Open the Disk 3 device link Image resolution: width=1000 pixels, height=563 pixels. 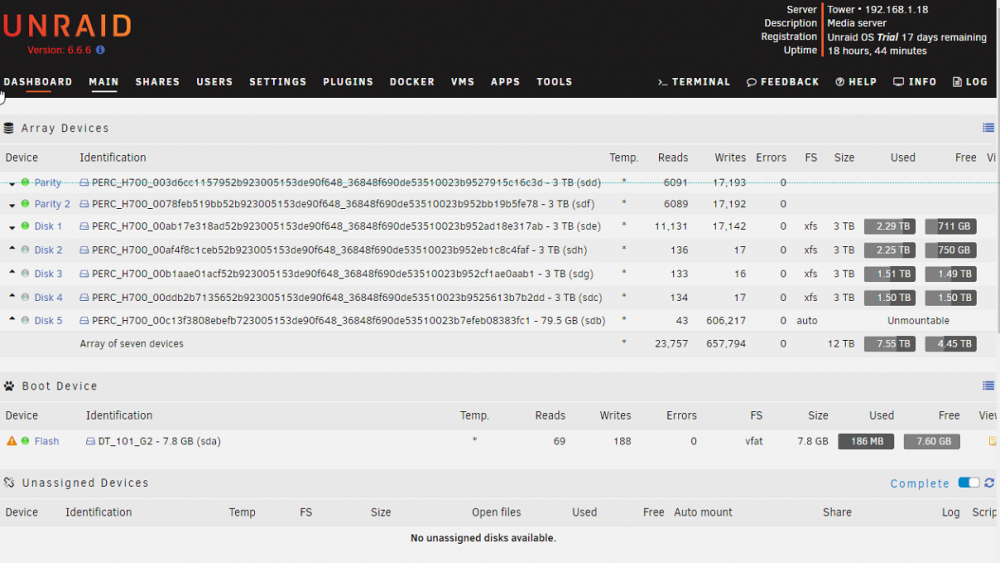[48, 274]
